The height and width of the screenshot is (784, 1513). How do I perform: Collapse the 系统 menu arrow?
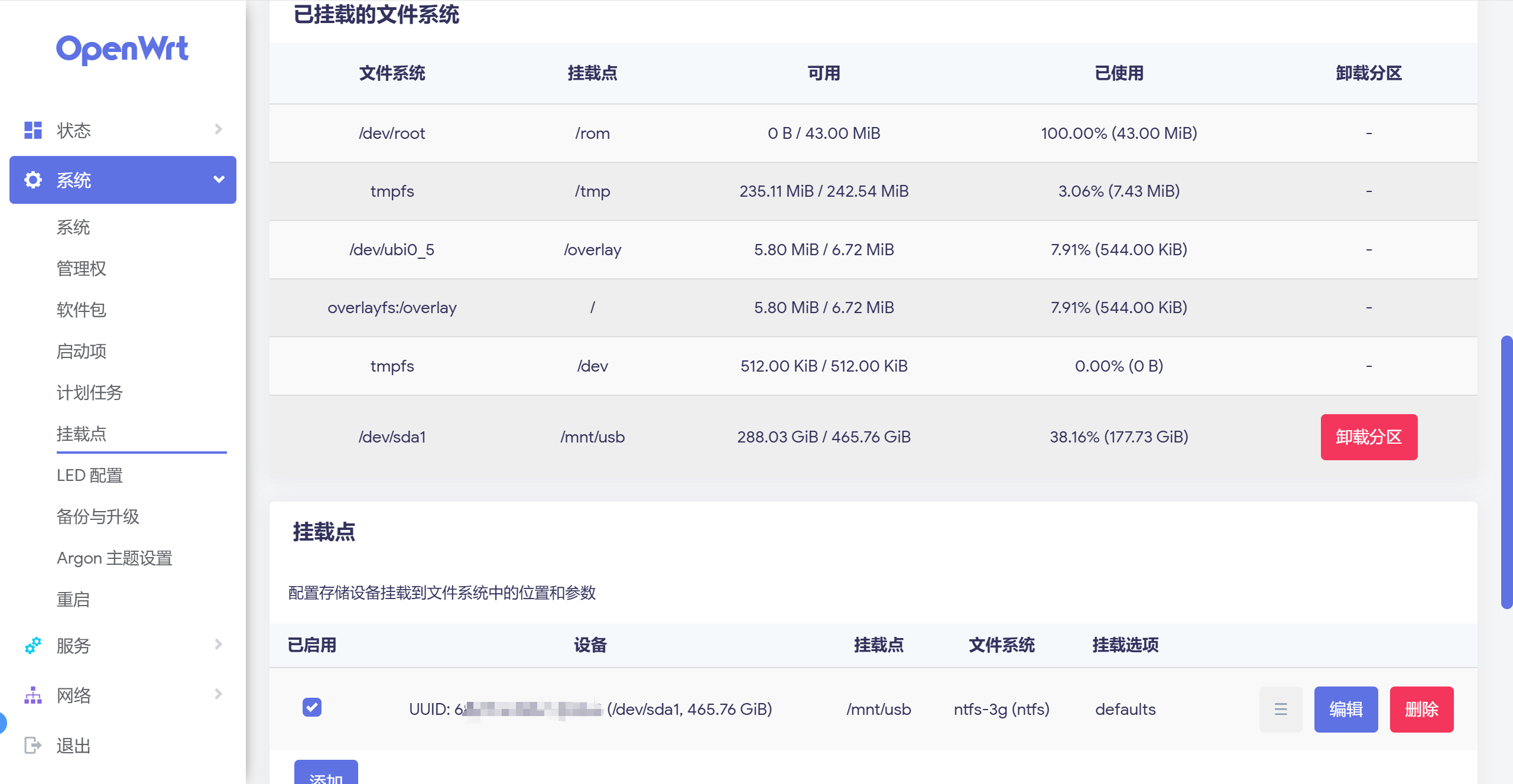point(219,180)
